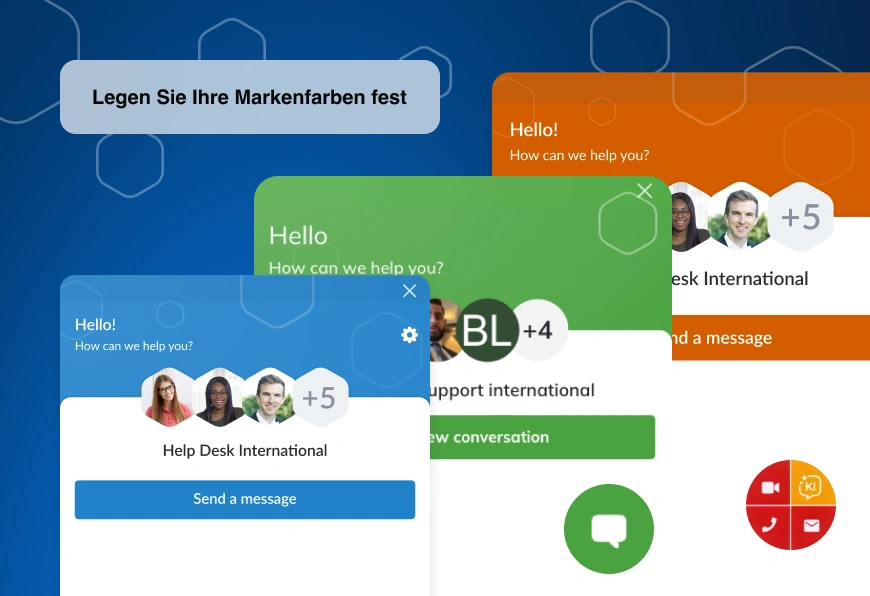The image size is (870, 596).
Task: Select the BL initials avatar
Action: pyautogui.click(x=488, y=329)
